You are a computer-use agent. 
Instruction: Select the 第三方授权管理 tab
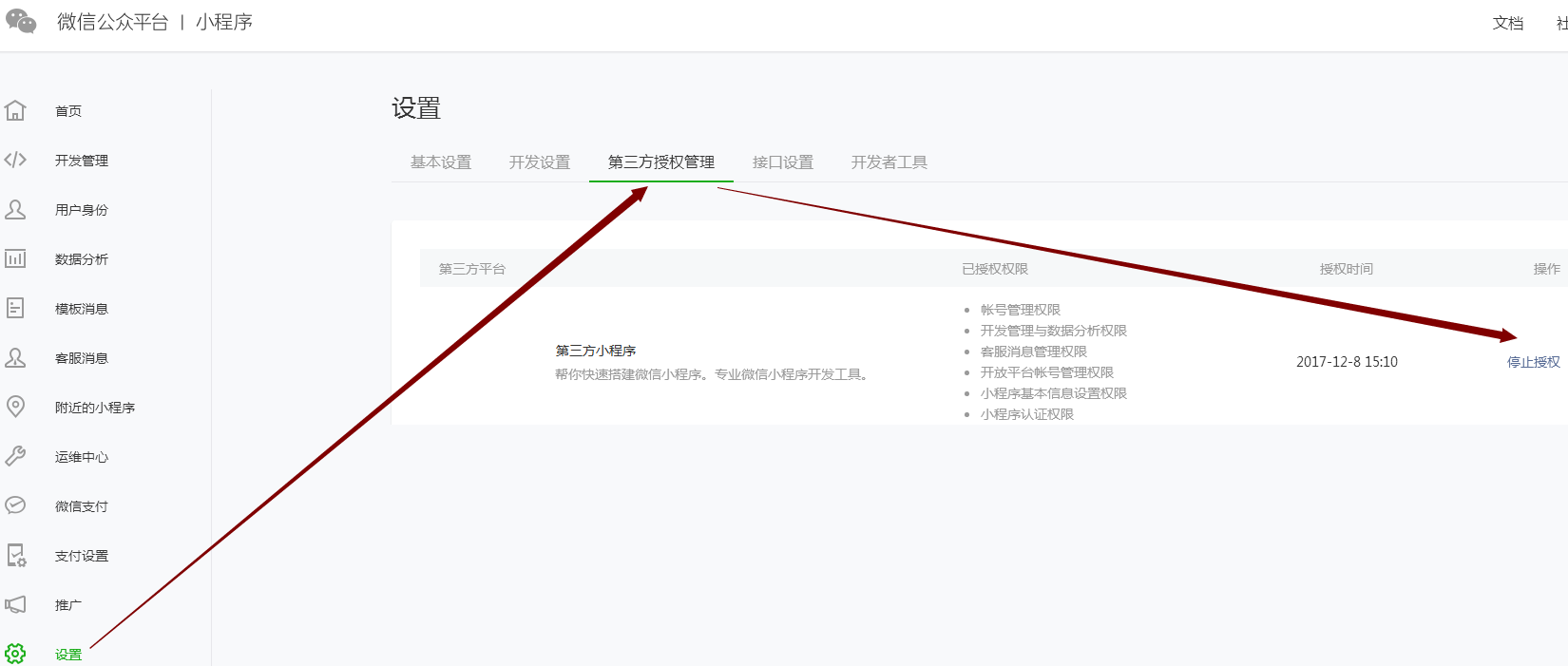pyautogui.click(x=661, y=162)
